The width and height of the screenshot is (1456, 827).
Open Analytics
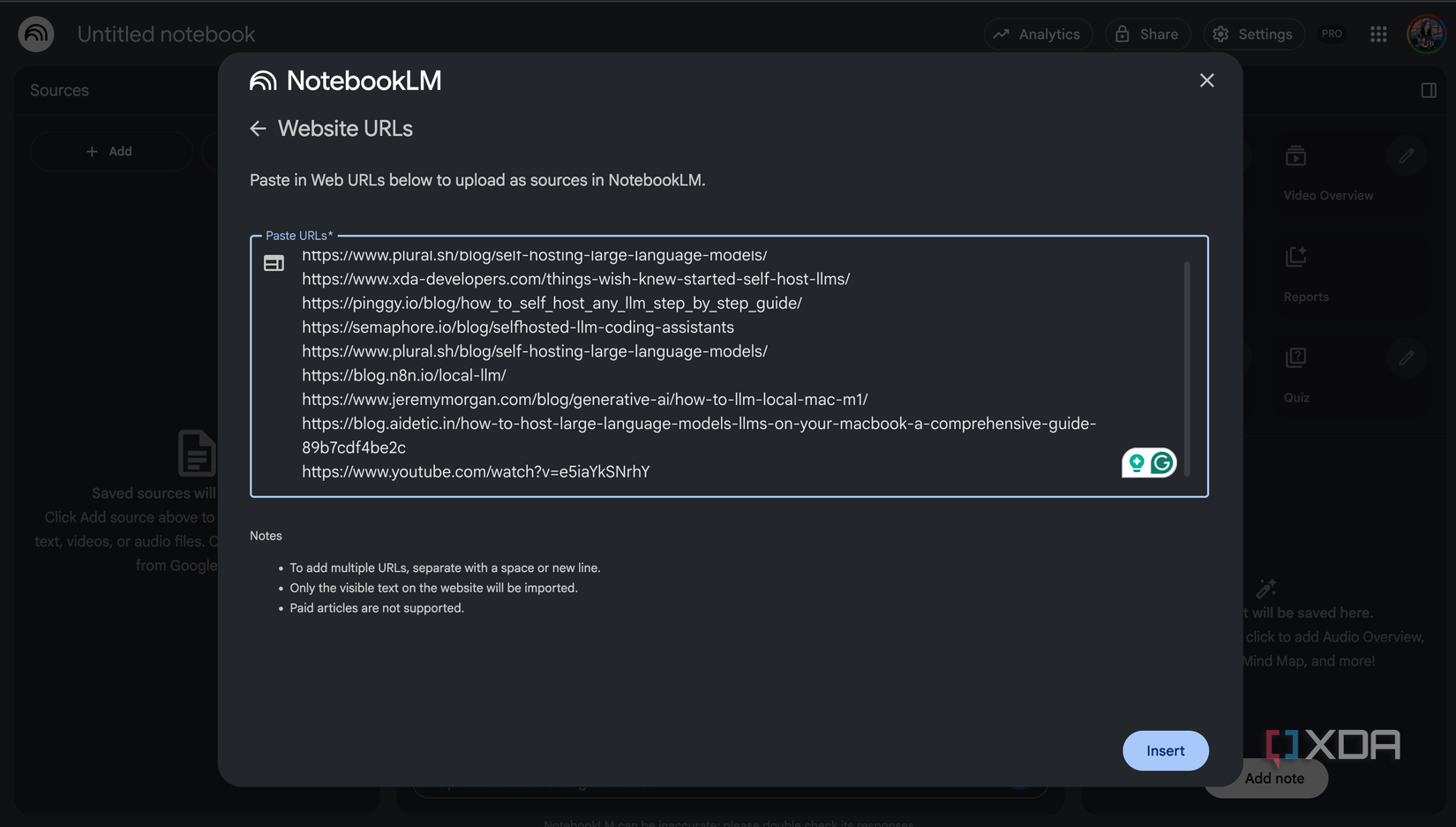1038,34
